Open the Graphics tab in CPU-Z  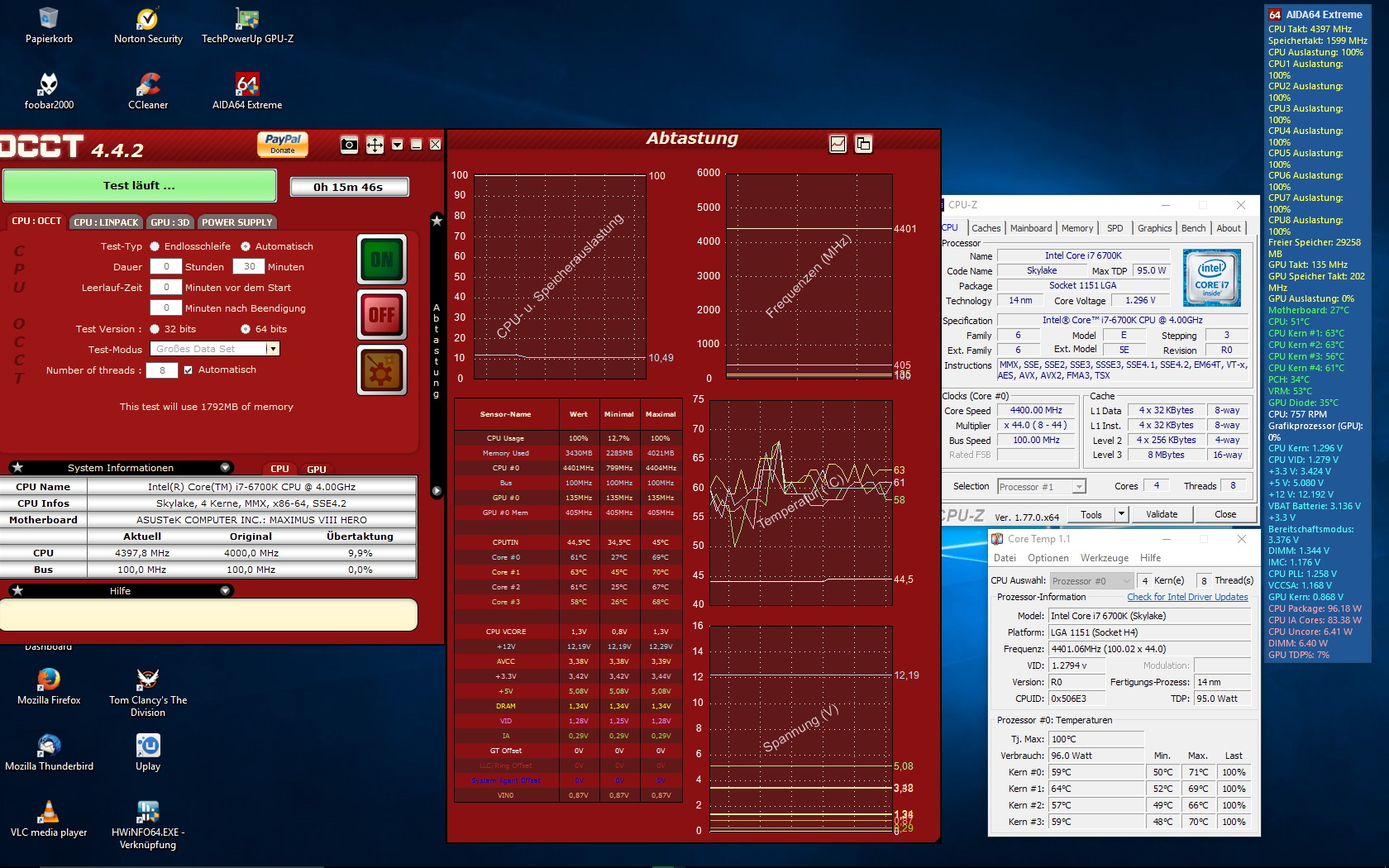1154,228
